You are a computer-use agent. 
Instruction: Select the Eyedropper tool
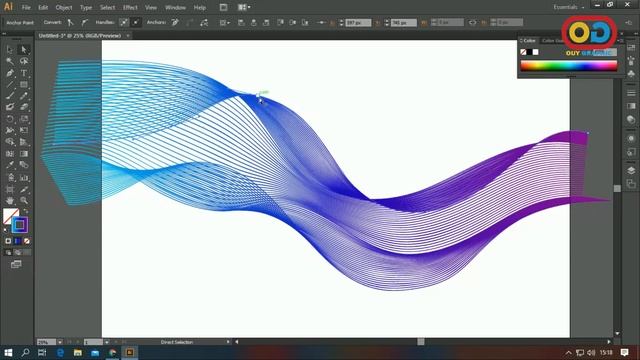[10, 165]
